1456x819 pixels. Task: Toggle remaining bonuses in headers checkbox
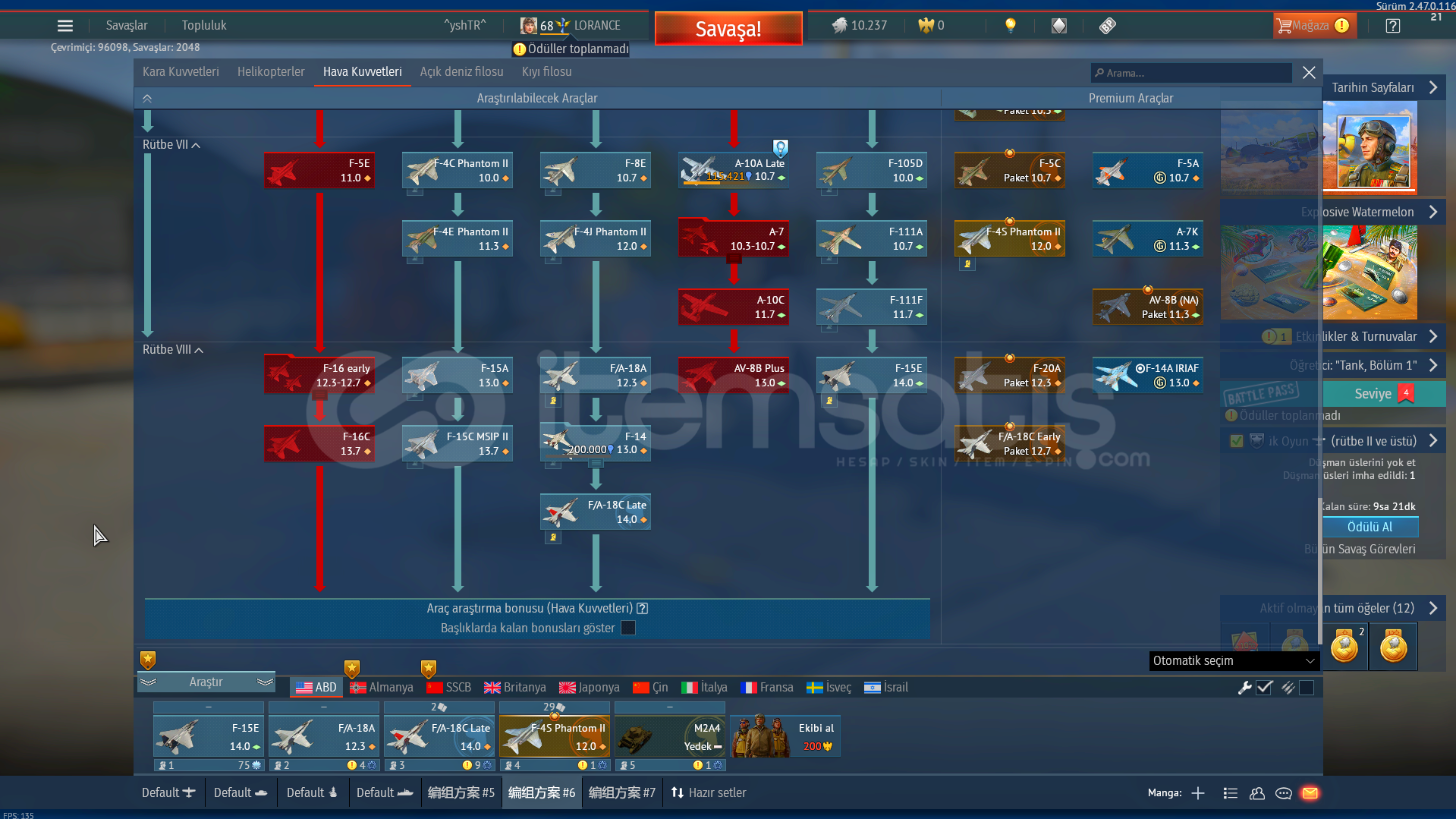(x=628, y=628)
